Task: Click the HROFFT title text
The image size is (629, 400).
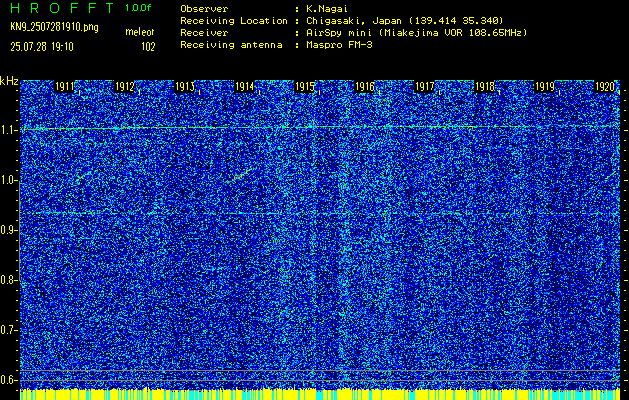Action: click(62, 8)
